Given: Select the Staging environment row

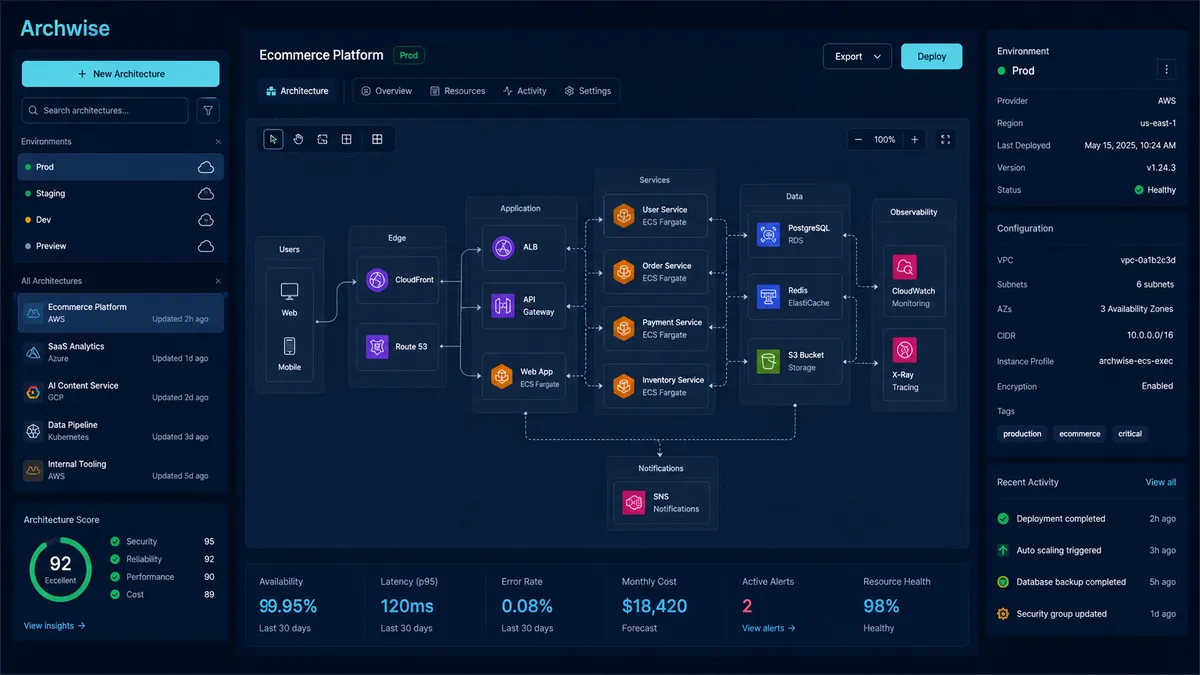Looking at the screenshot, I should point(121,193).
